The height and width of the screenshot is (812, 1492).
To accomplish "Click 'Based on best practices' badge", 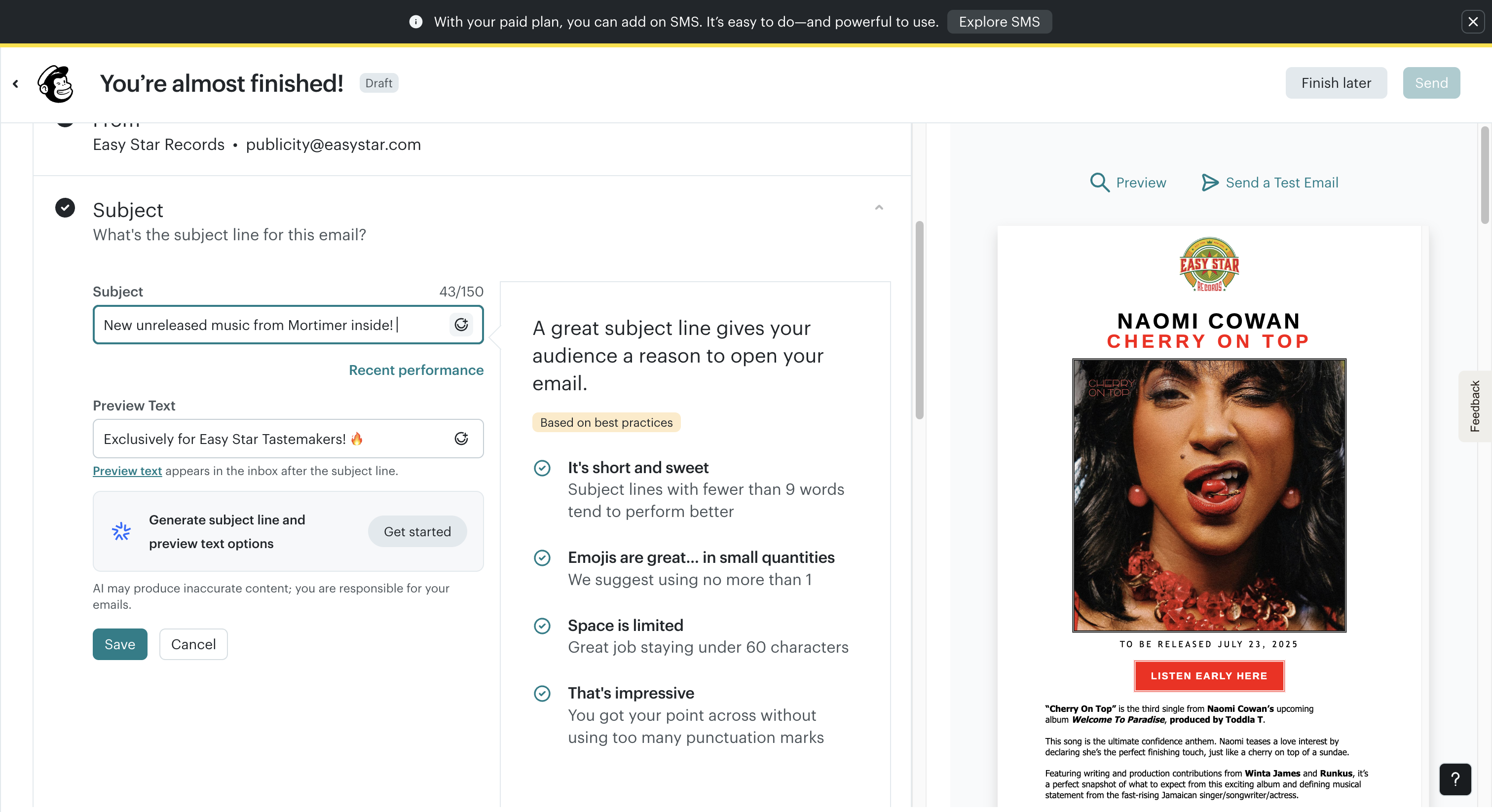I will pos(606,423).
